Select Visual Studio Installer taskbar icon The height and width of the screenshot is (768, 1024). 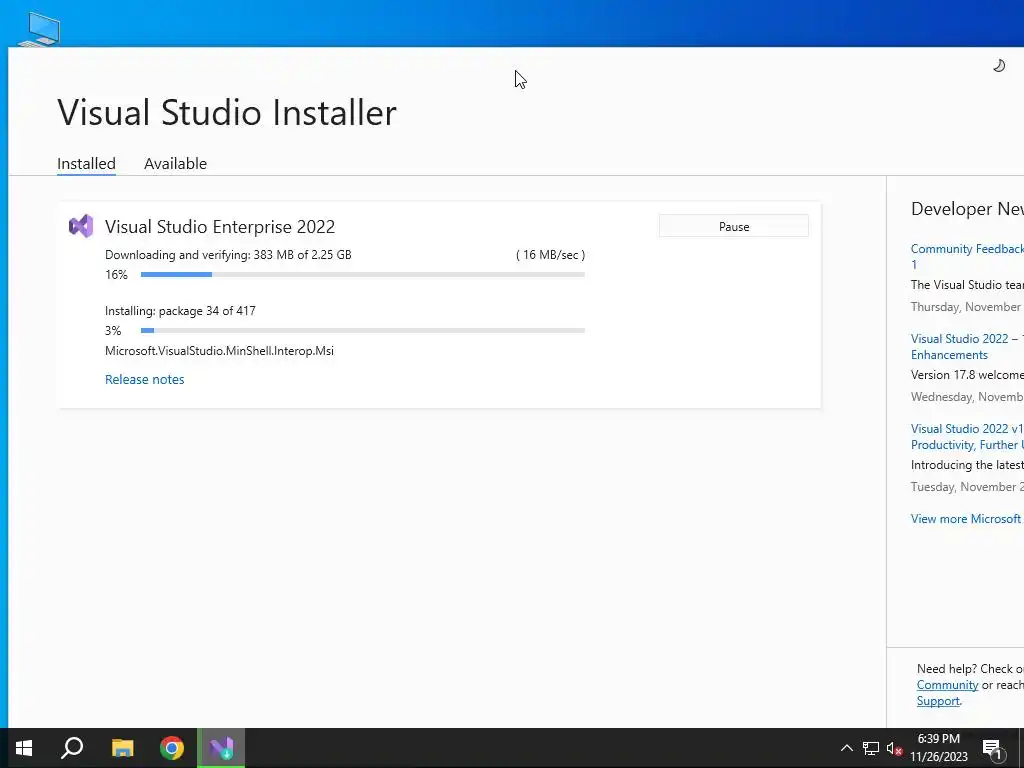[x=221, y=748]
